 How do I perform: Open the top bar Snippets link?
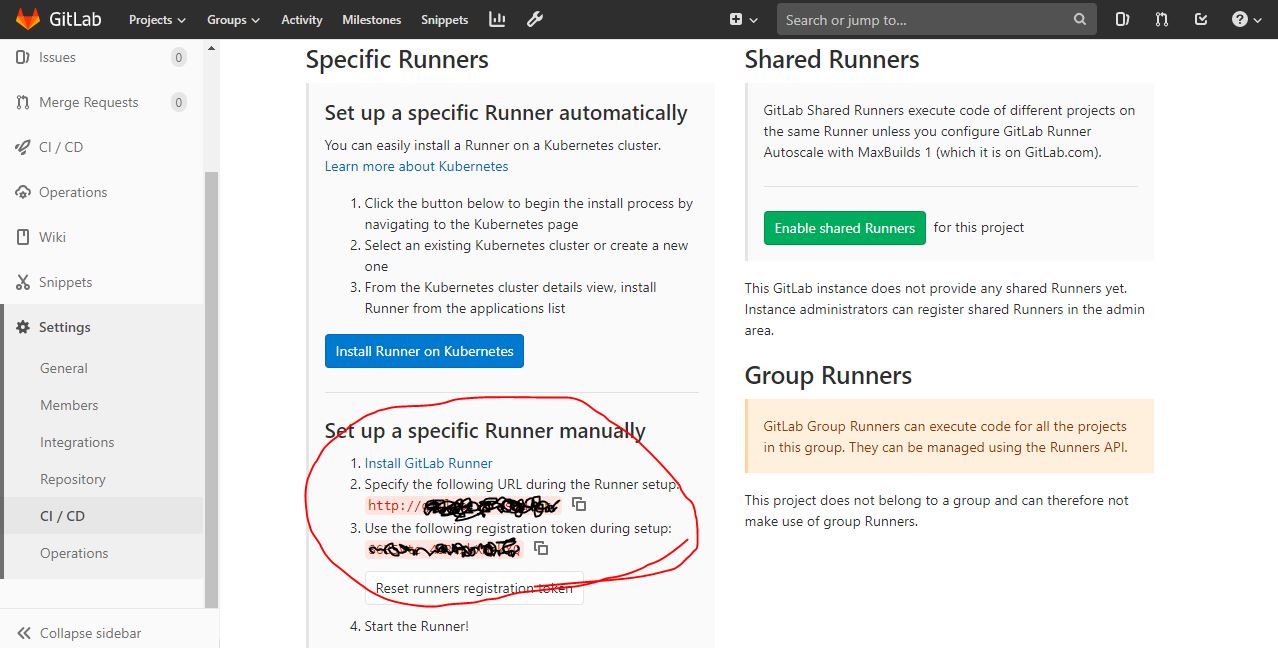[x=444, y=19]
